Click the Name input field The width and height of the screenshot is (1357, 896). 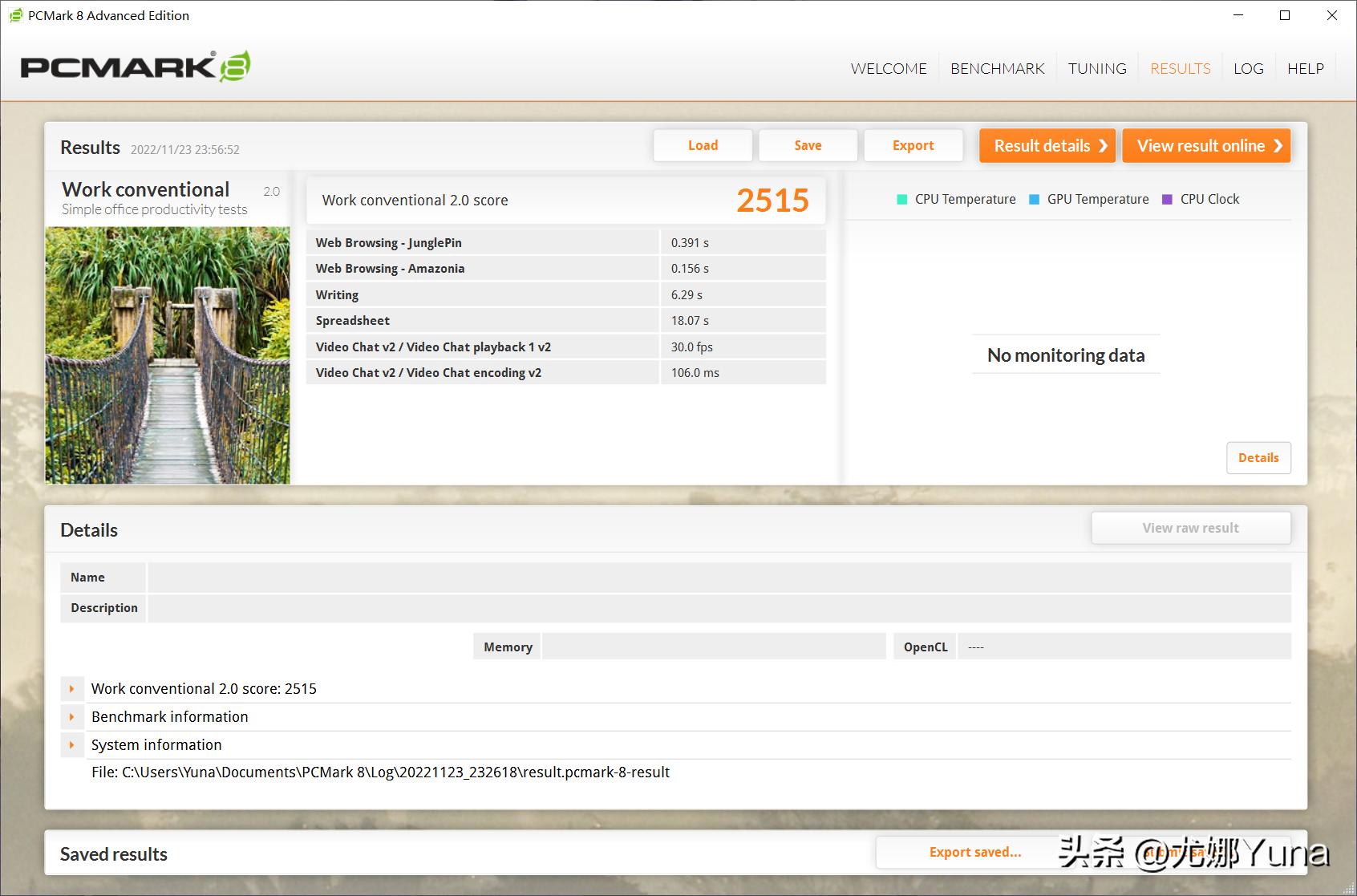pyautogui.click(x=719, y=578)
